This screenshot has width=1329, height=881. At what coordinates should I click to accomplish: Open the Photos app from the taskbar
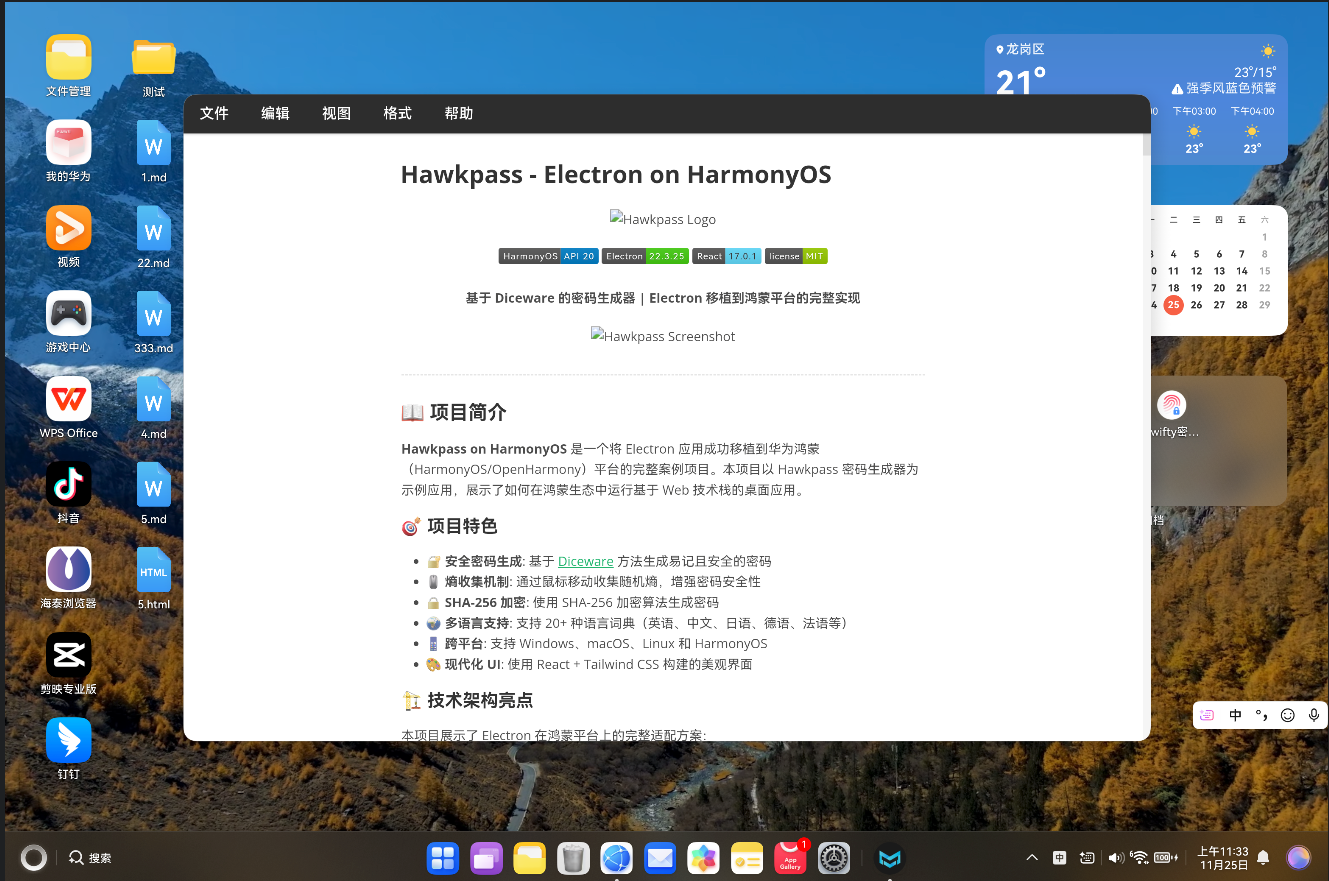pos(703,857)
